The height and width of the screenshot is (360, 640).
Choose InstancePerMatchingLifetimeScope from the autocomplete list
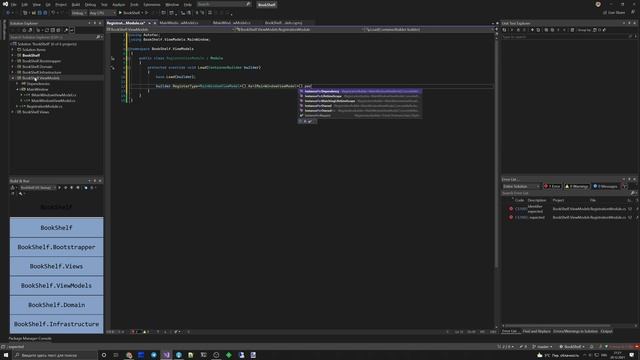click(x=360, y=101)
